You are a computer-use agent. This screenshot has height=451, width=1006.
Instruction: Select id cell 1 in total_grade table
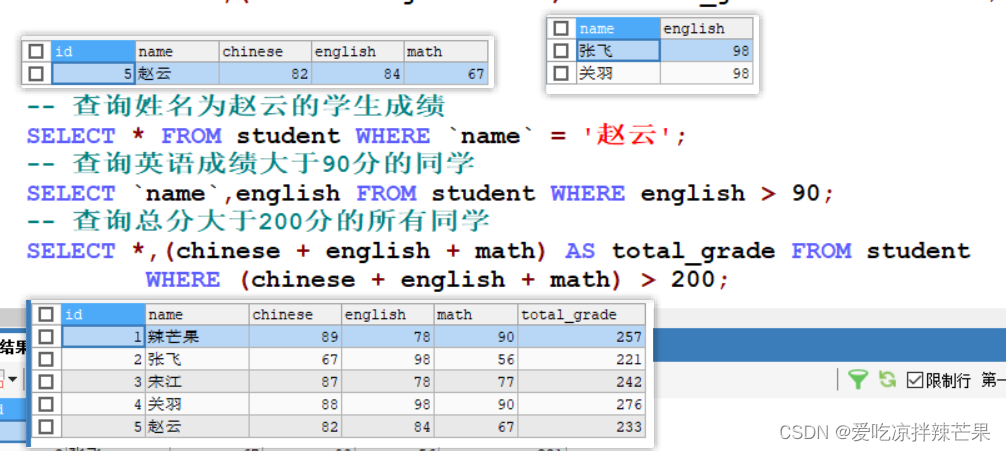[103, 337]
